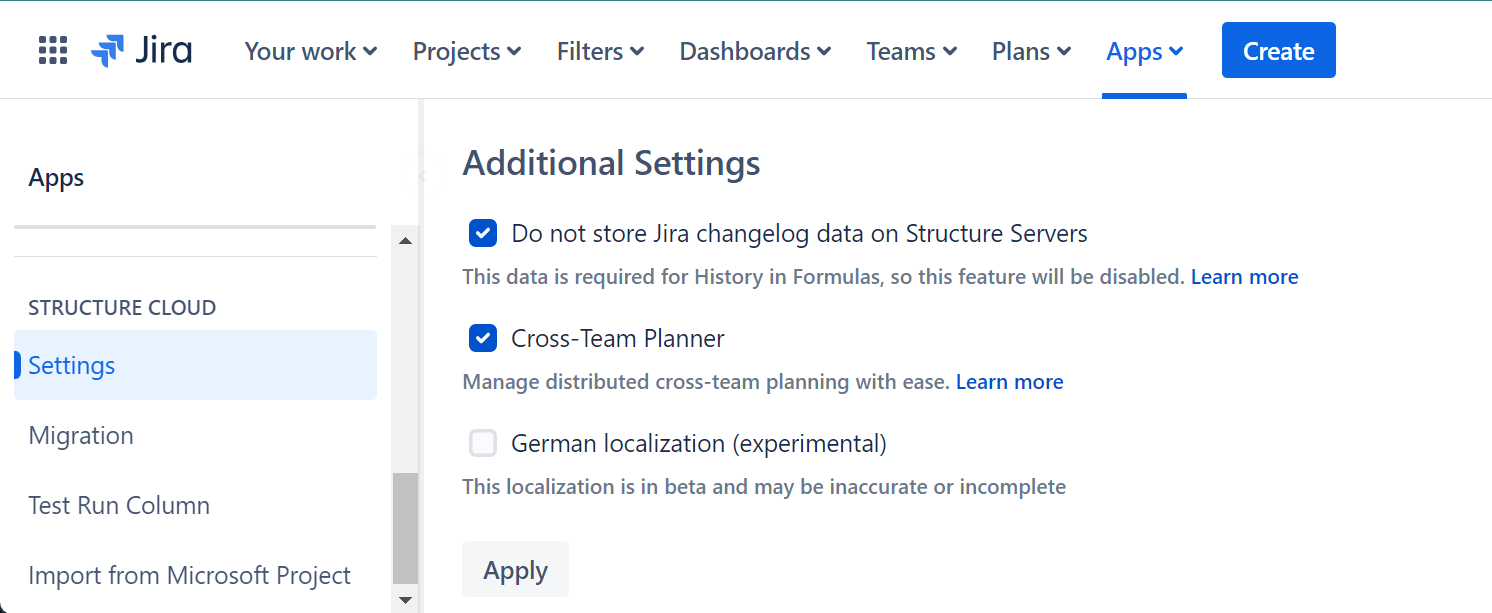Open the Dashboards dropdown

click(754, 51)
